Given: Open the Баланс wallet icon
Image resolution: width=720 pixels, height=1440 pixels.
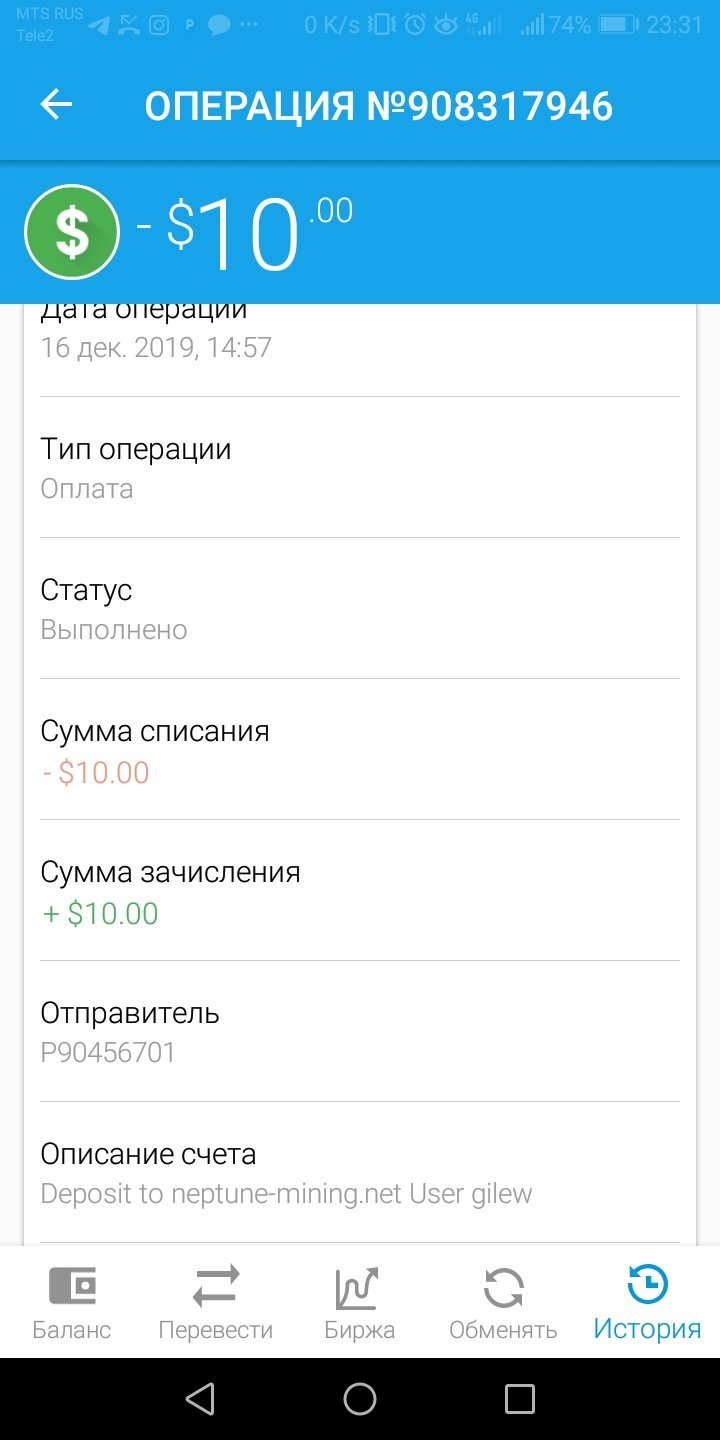Looking at the screenshot, I should [72, 1285].
